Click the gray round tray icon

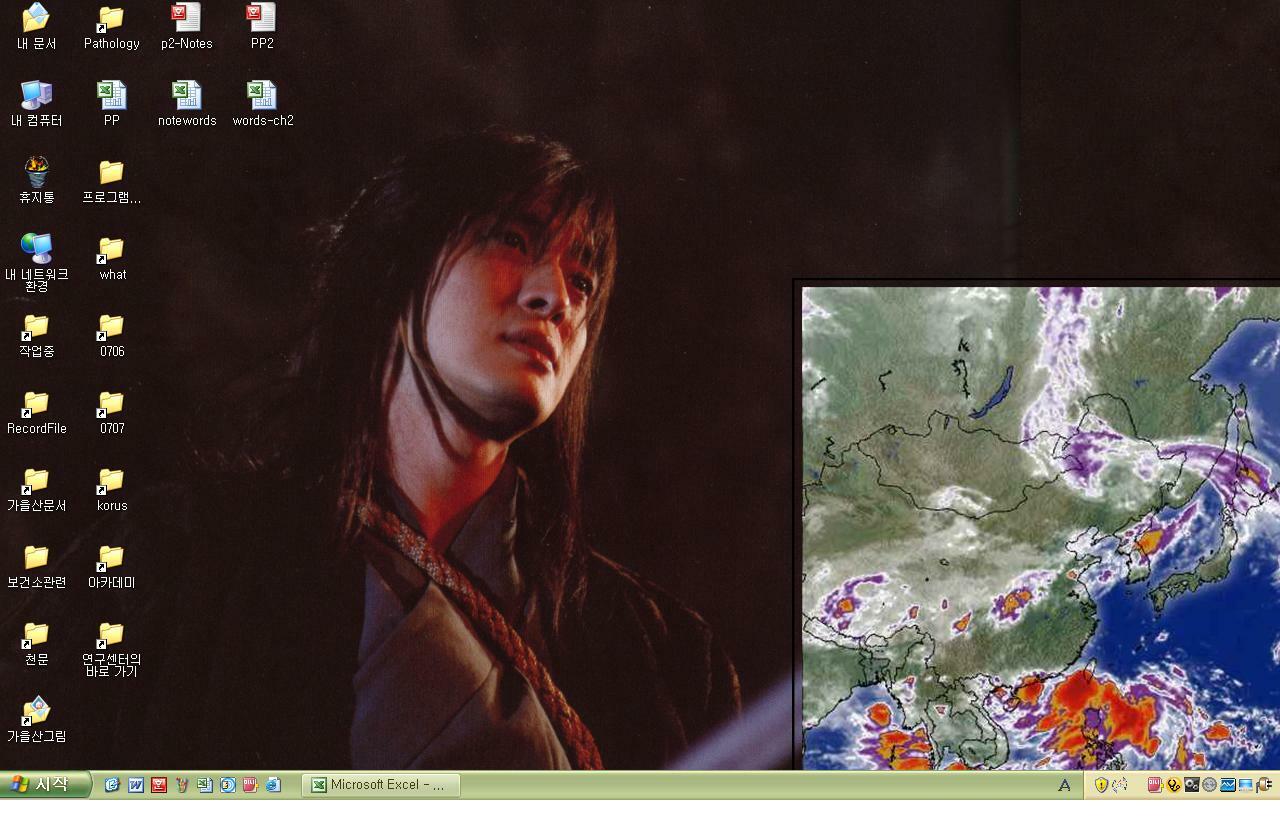click(x=1209, y=785)
